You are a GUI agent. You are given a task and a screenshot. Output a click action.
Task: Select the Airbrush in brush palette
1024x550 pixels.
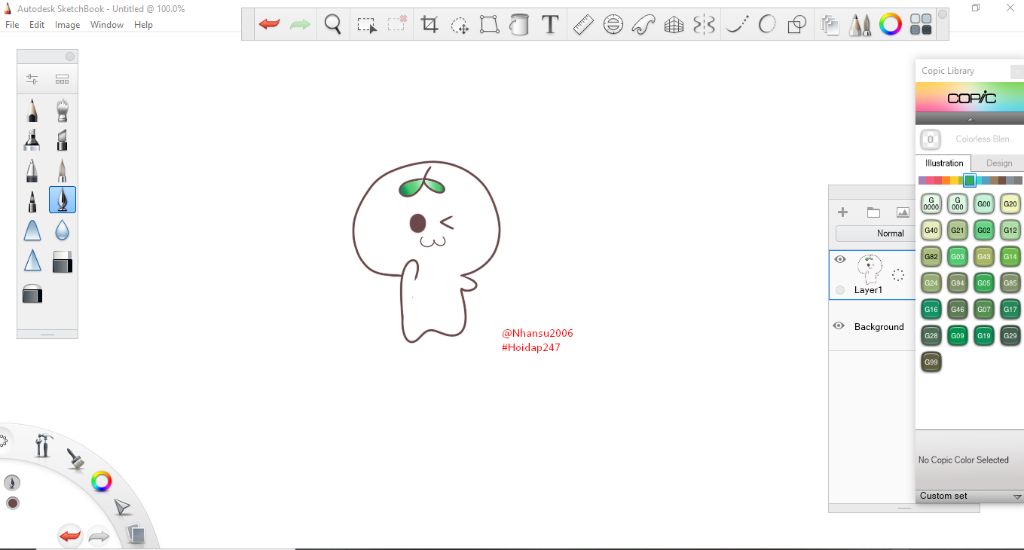(62, 110)
